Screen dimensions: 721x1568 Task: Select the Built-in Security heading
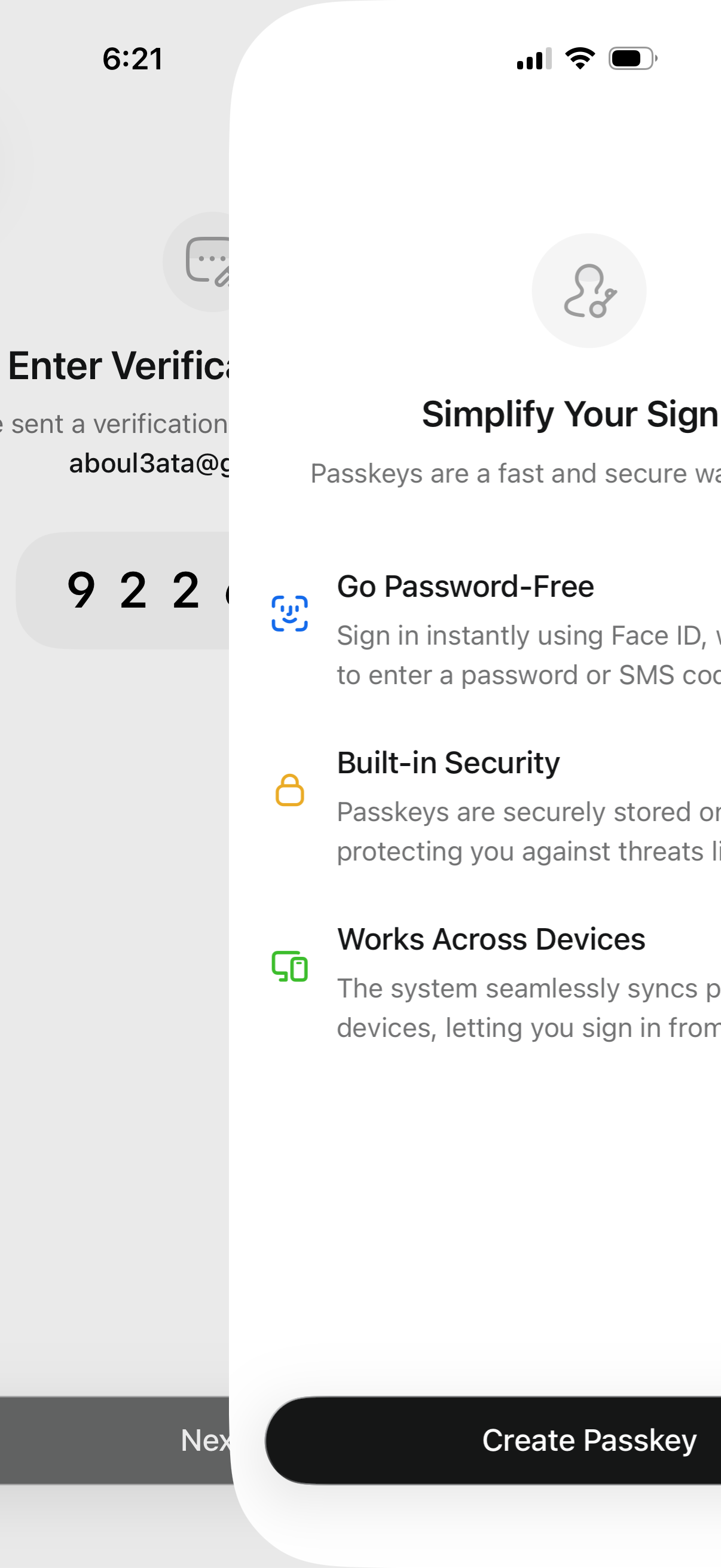[448, 762]
